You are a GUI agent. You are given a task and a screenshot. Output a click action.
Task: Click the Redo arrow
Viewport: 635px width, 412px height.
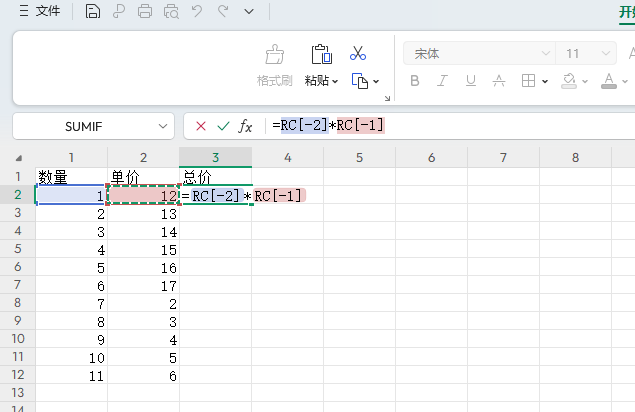click(223, 11)
